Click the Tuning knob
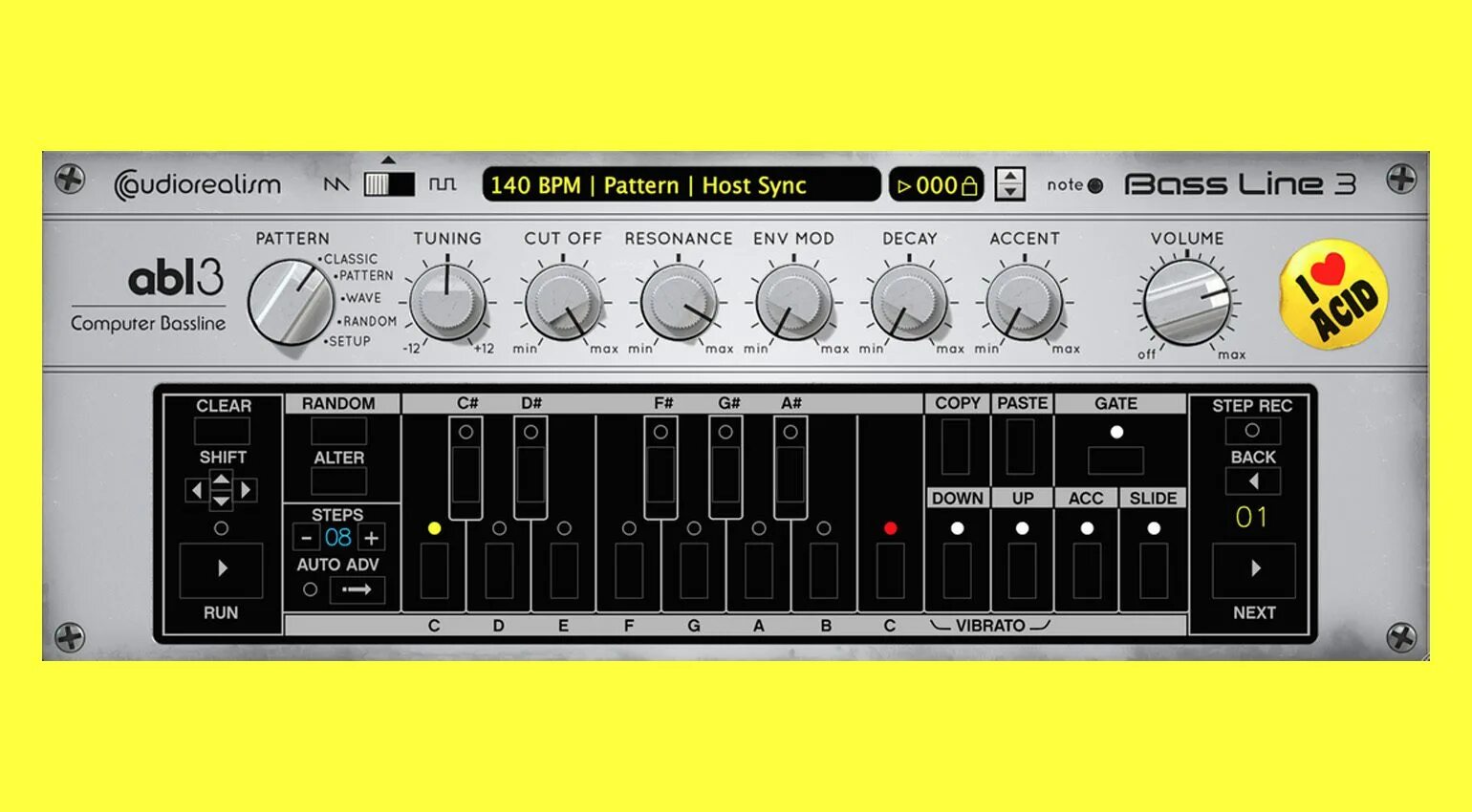 [447, 301]
